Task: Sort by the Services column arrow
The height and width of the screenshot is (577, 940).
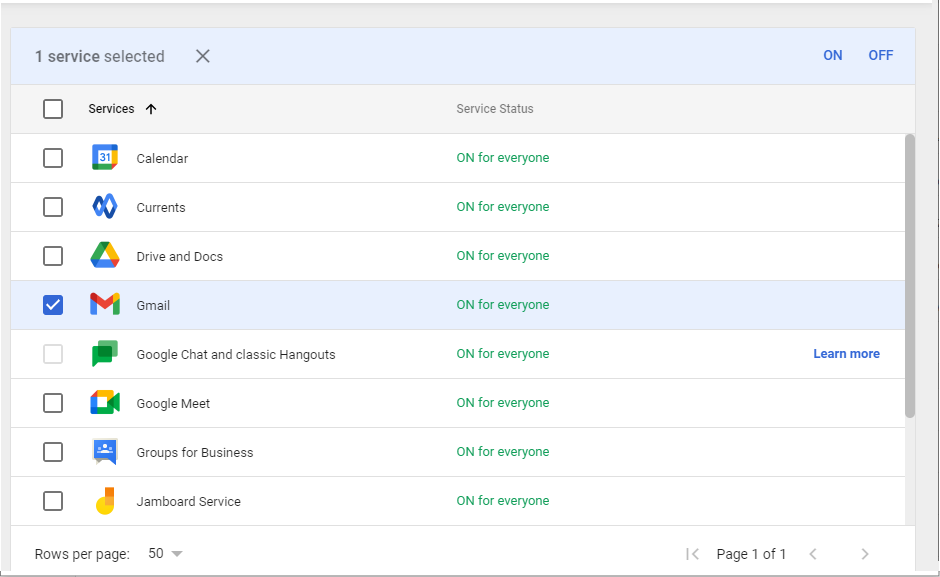Action: 151,109
